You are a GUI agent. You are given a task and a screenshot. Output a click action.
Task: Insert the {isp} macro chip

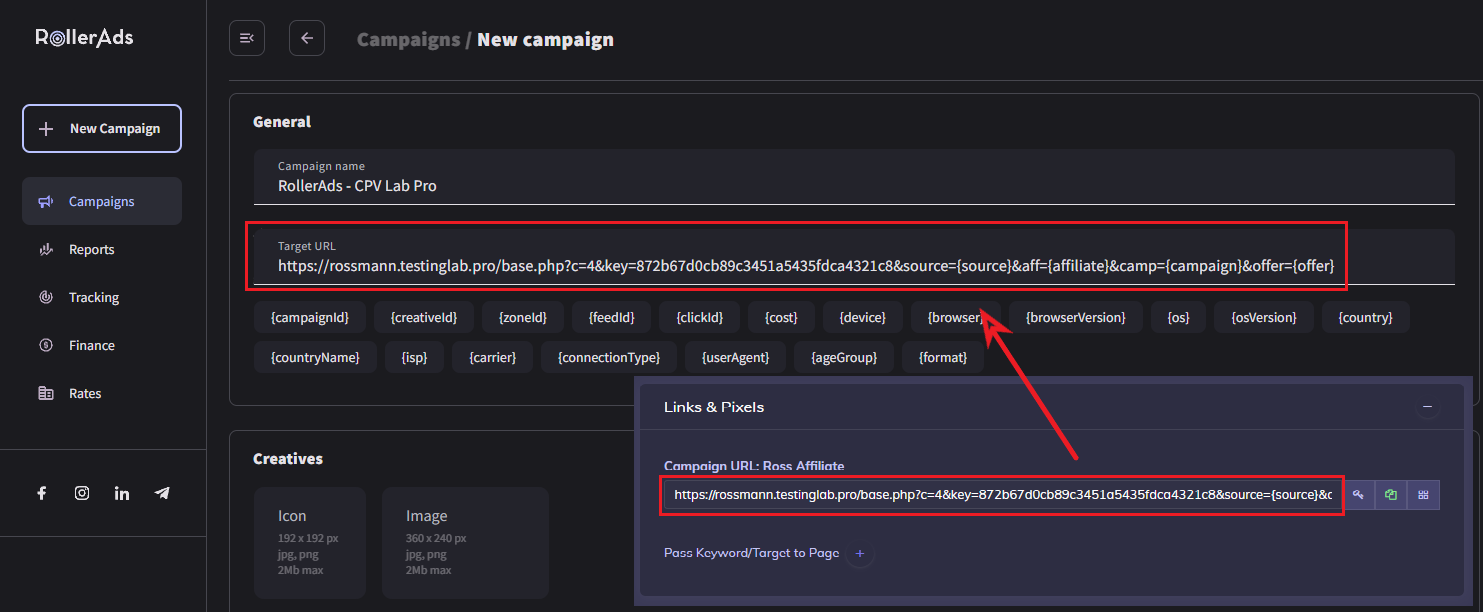point(414,357)
